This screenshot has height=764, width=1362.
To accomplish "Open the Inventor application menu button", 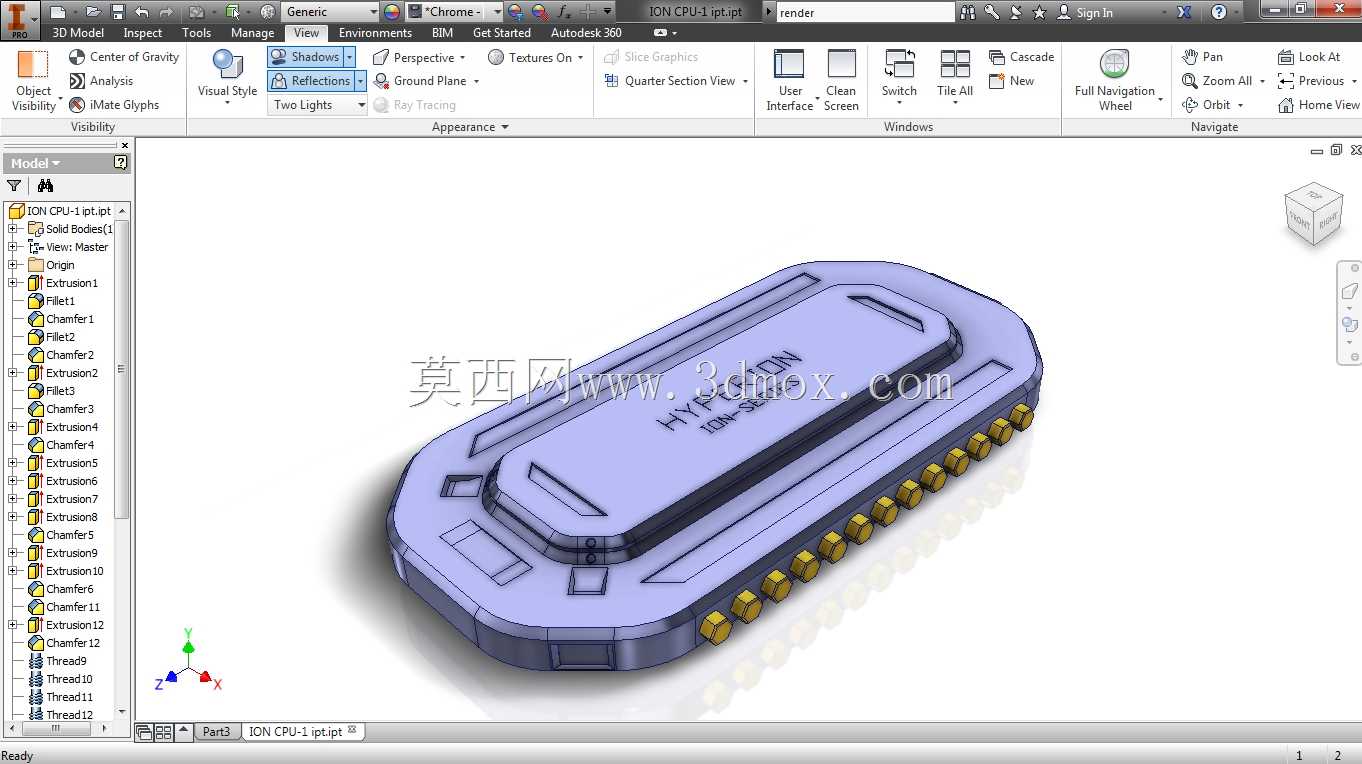I will (19, 19).
